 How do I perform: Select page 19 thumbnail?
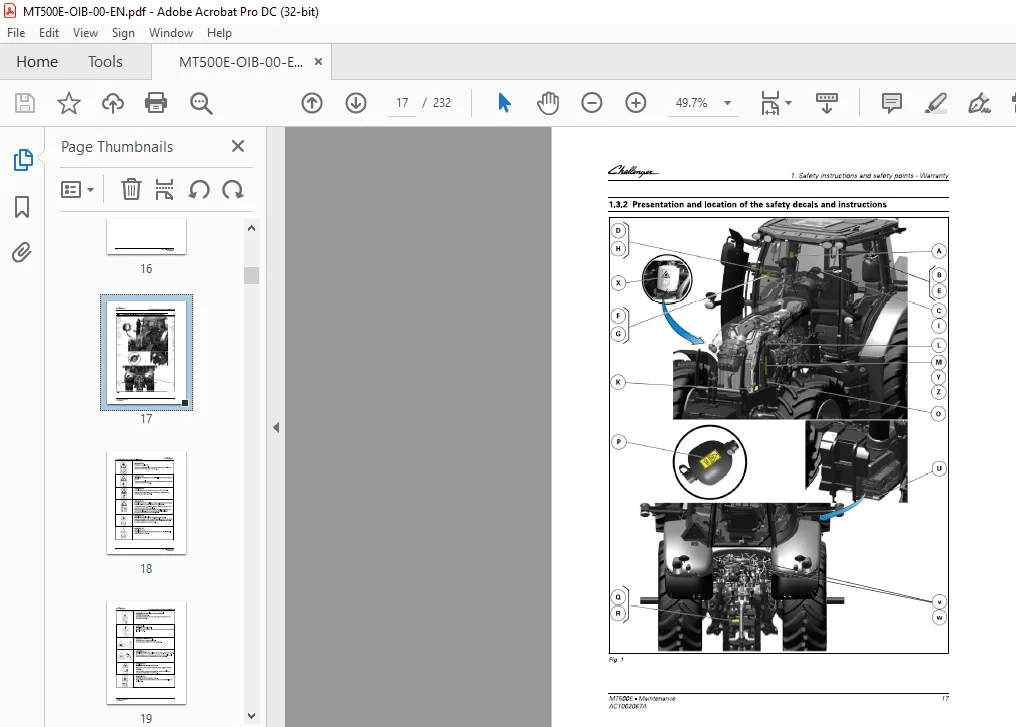[146, 652]
